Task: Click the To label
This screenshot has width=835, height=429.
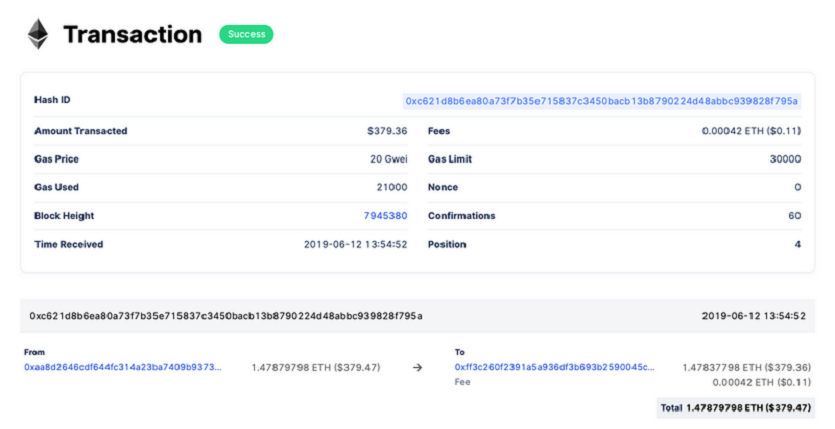Action: pos(460,352)
